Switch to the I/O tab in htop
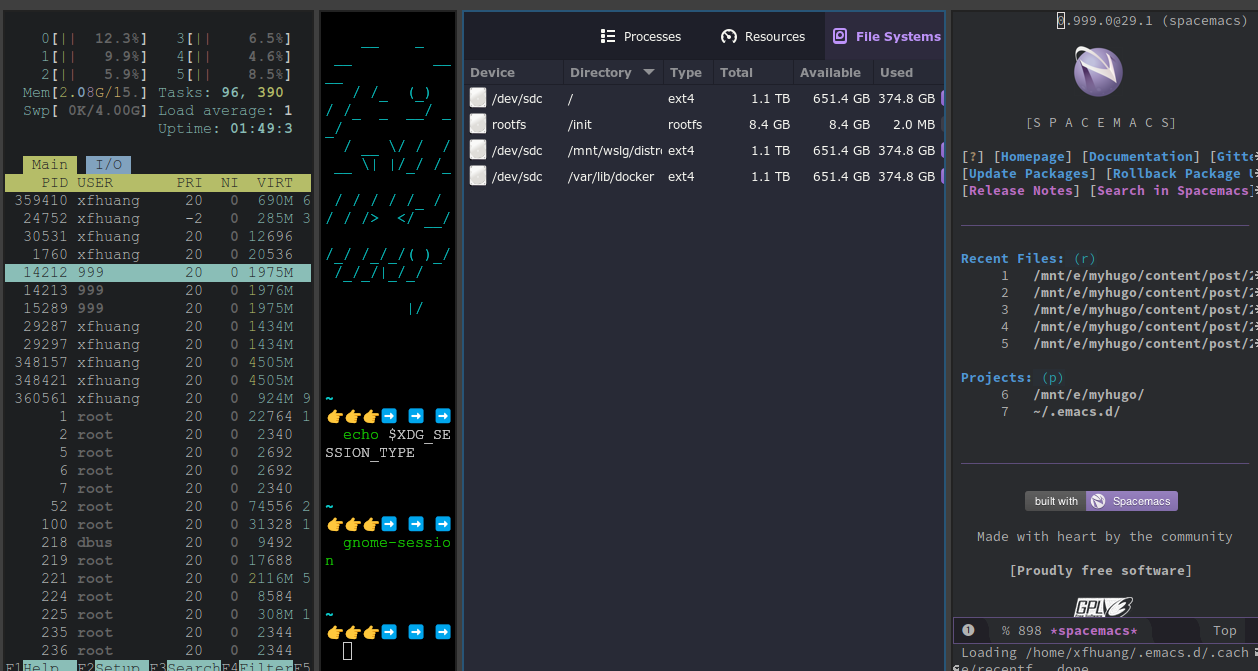Screen dimensions: 1258x671 pos(108,165)
